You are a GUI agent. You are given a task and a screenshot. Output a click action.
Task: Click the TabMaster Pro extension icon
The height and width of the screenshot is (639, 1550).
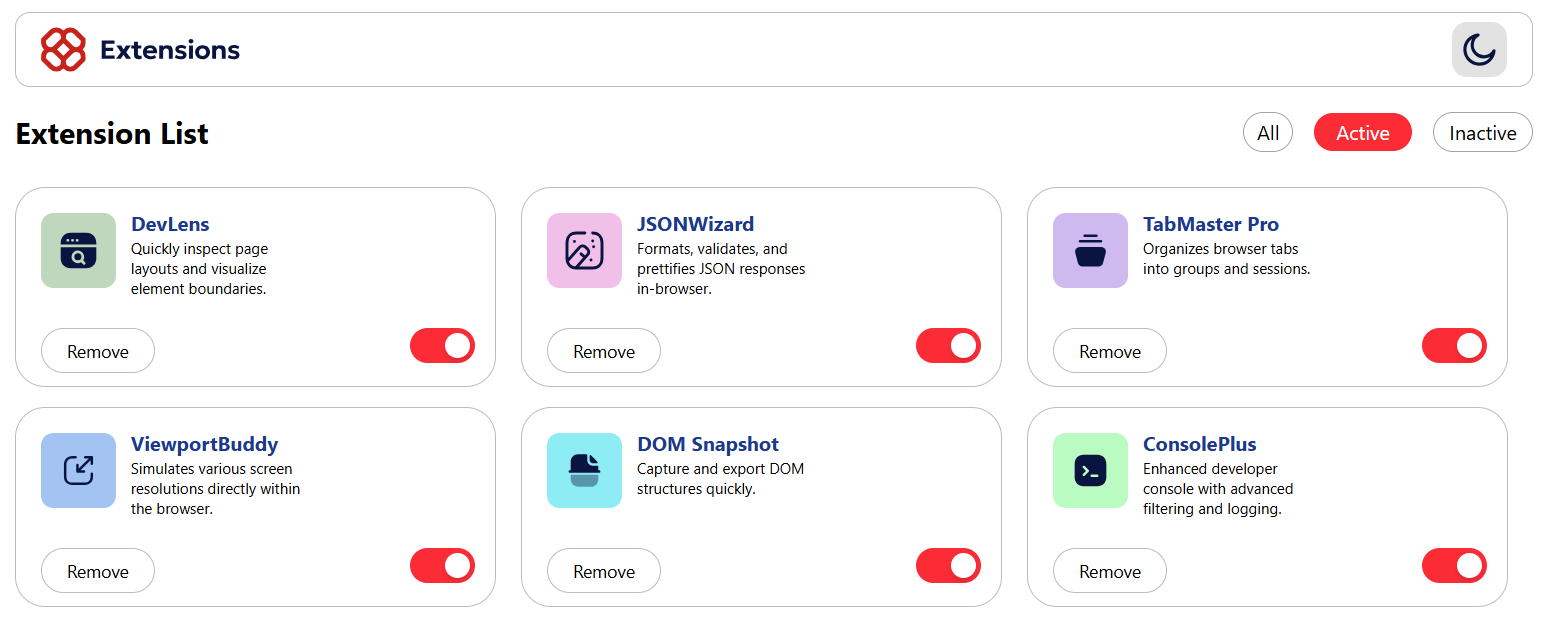tap(1090, 251)
